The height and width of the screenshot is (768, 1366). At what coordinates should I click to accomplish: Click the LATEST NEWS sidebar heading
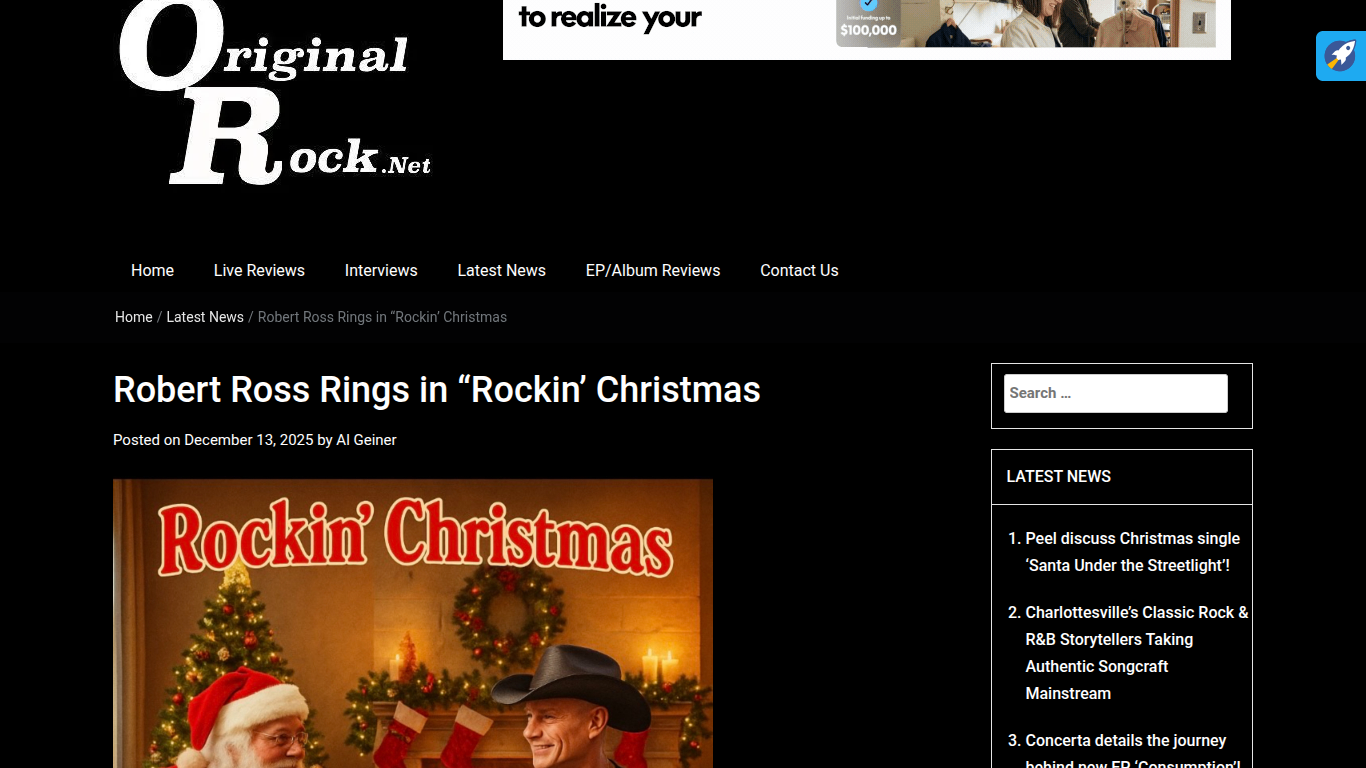[x=1058, y=476]
